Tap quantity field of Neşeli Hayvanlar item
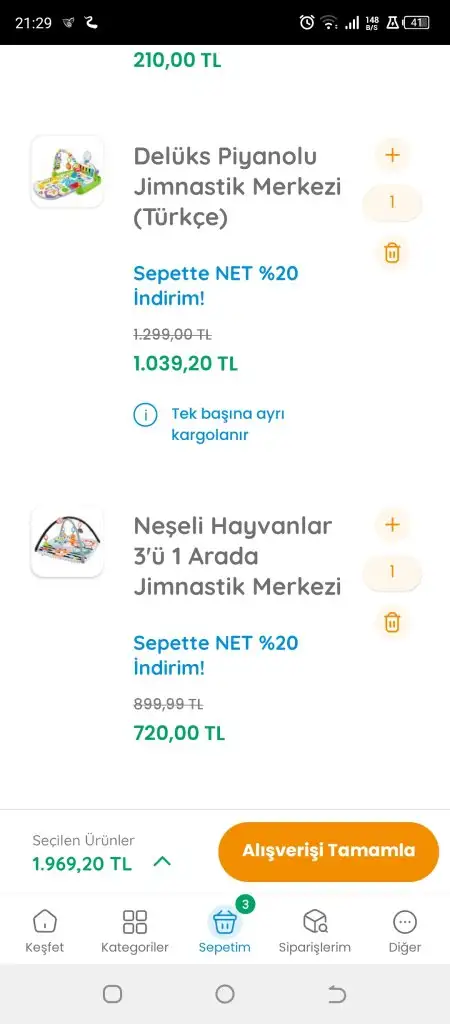The image size is (450, 1024). tap(392, 573)
